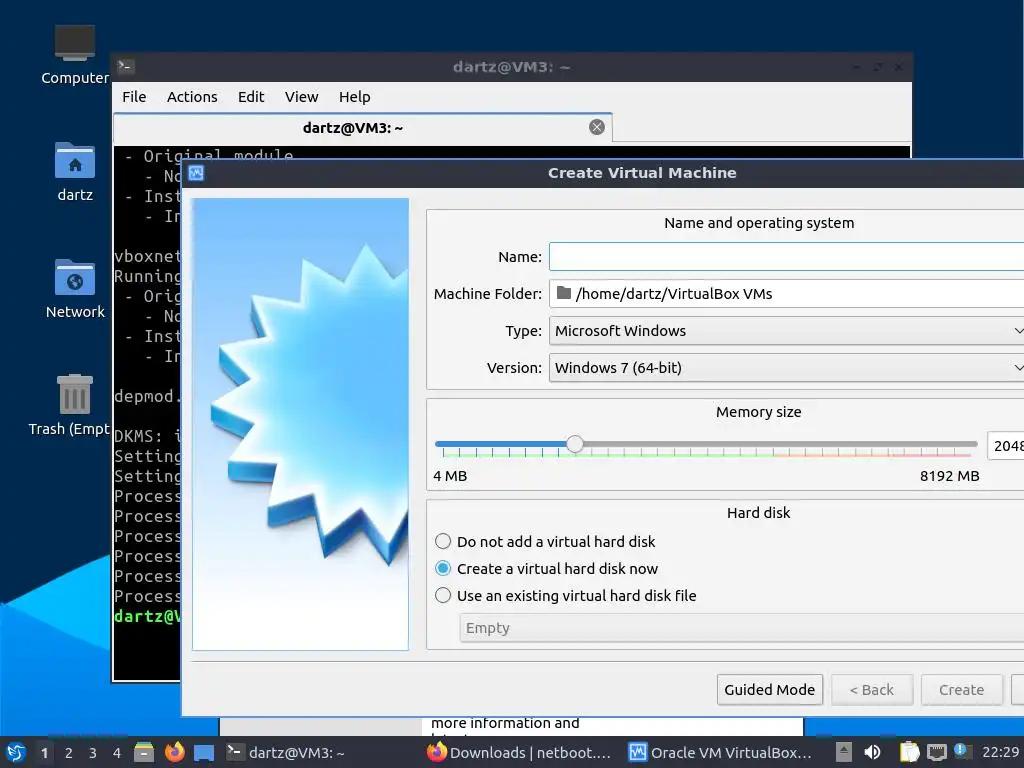Click the VirtualBox icon in dialog title bar

(196, 173)
